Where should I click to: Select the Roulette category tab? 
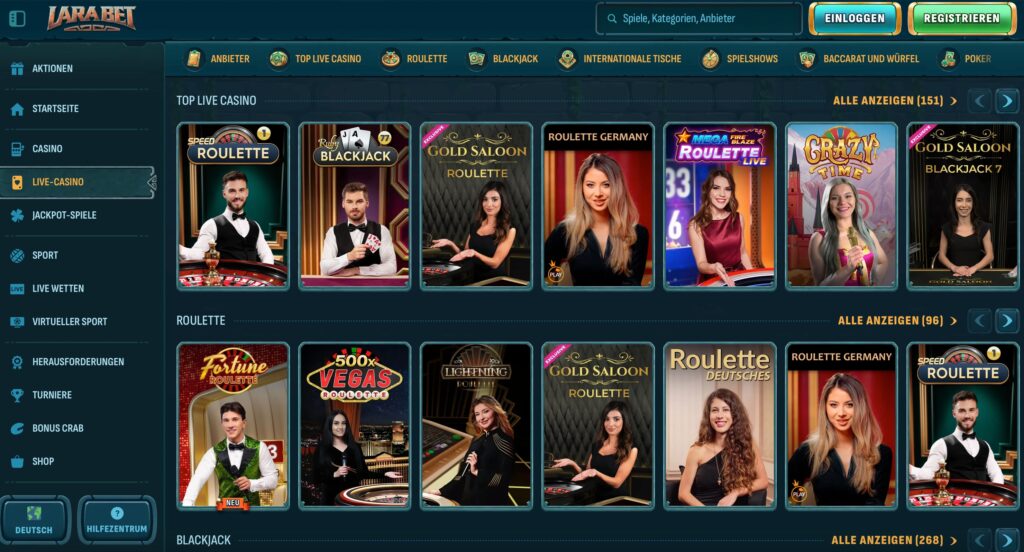pyautogui.click(x=415, y=59)
